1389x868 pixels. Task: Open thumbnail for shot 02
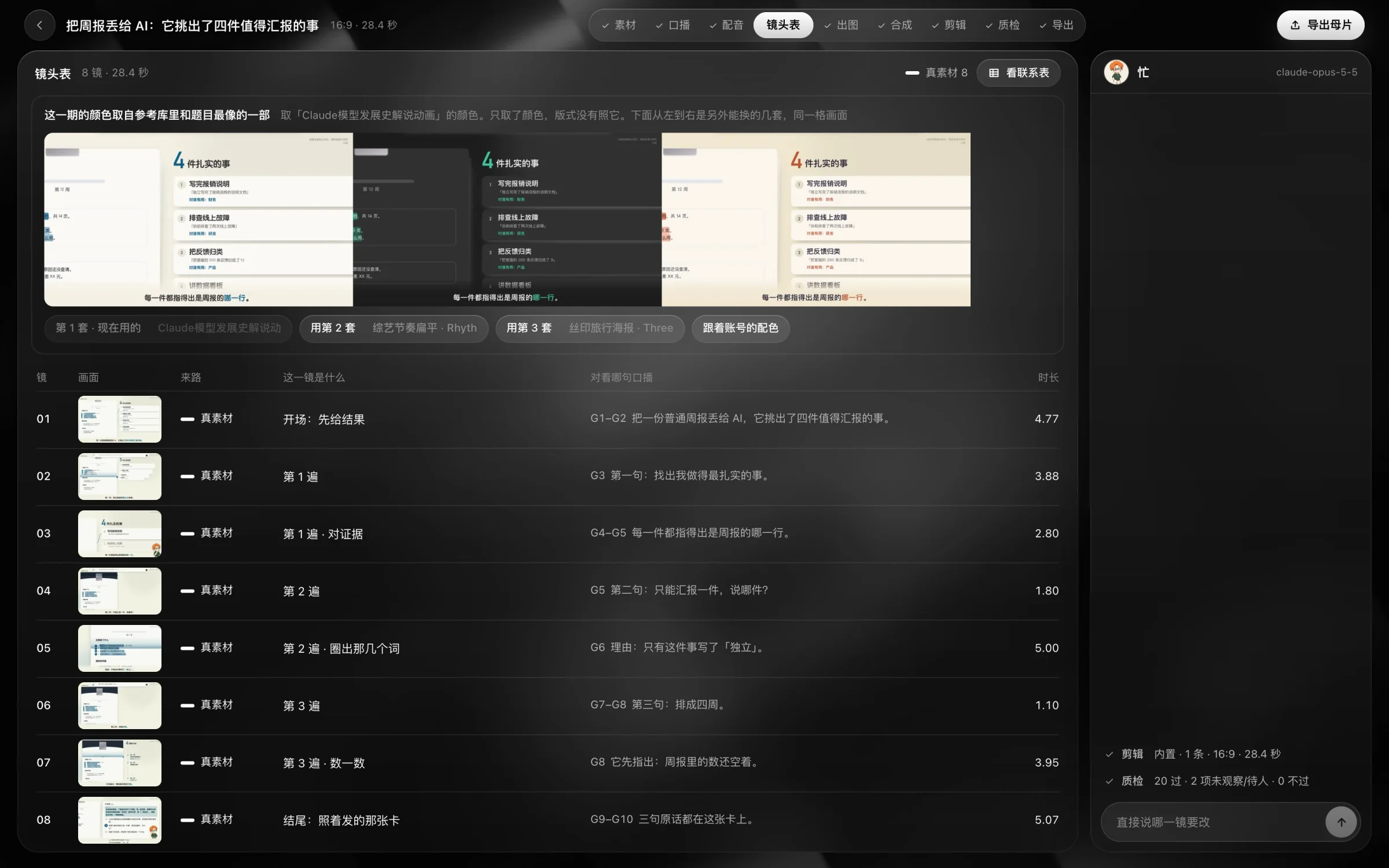coord(120,476)
